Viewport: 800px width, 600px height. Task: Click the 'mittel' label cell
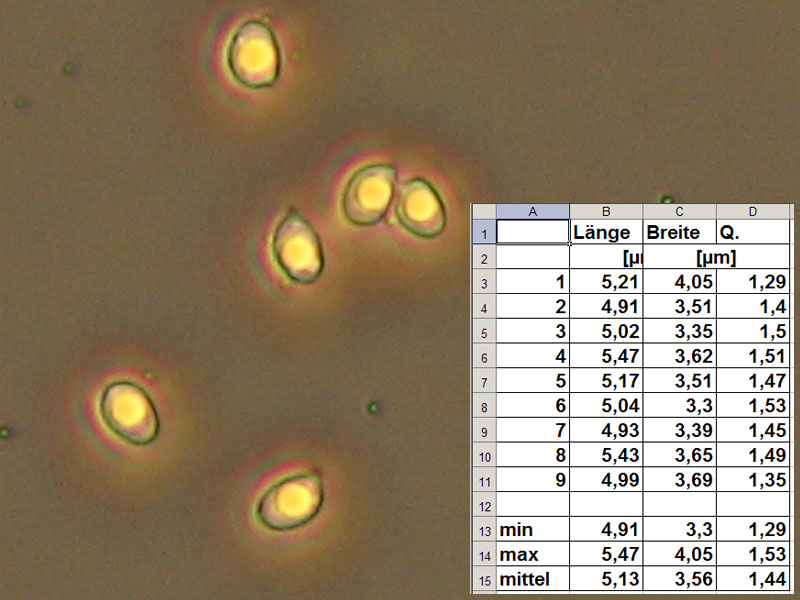(x=532, y=579)
